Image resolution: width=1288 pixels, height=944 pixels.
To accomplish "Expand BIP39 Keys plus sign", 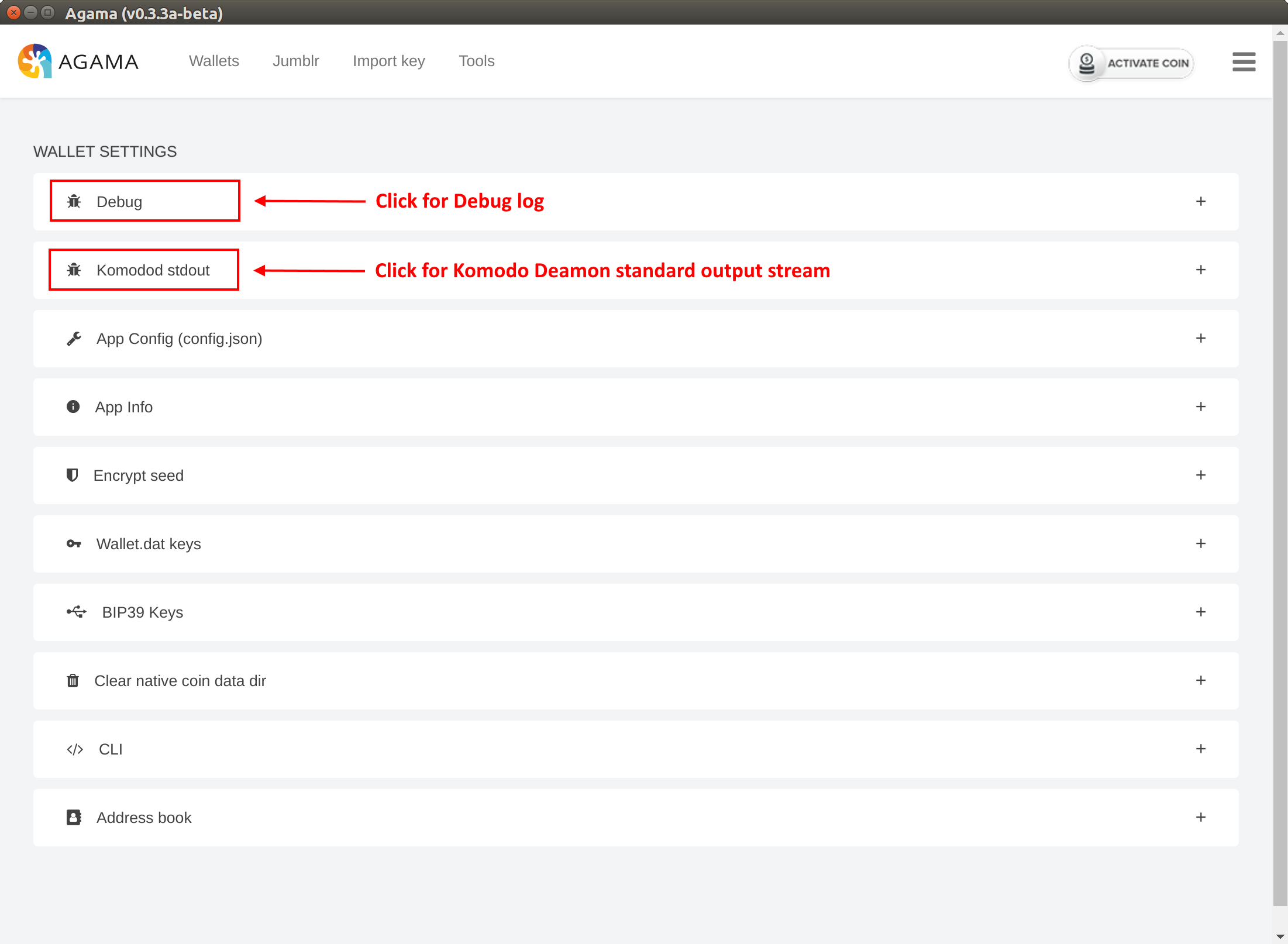I will 1201,612.
